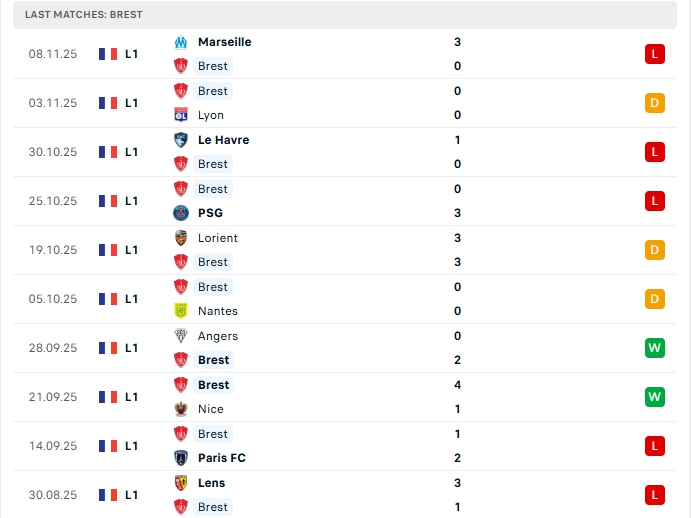Click the orange D badge for the Lyon match
This screenshot has height=518, width=691.
coord(655,103)
